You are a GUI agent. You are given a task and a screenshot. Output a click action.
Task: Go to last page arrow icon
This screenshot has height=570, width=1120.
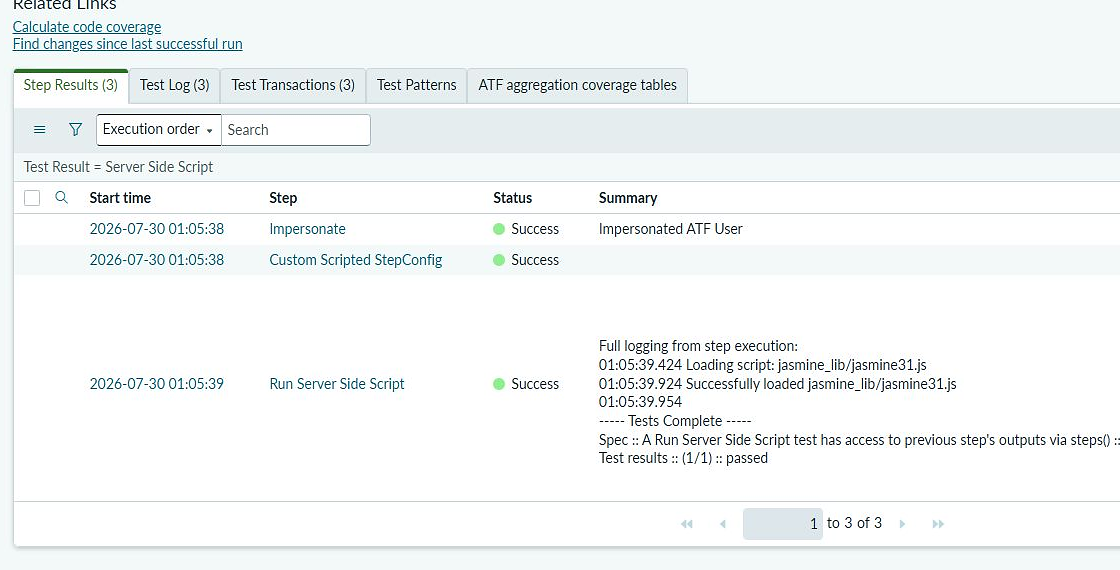(x=939, y=524)
